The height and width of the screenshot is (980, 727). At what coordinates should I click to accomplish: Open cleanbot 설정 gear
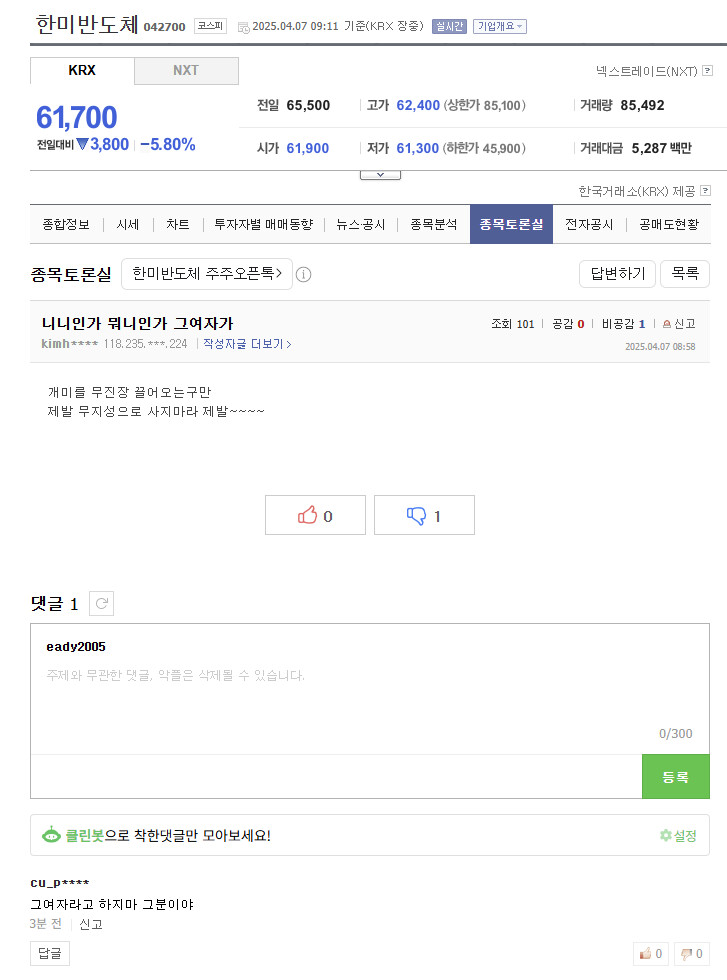(x=678, y=836)
